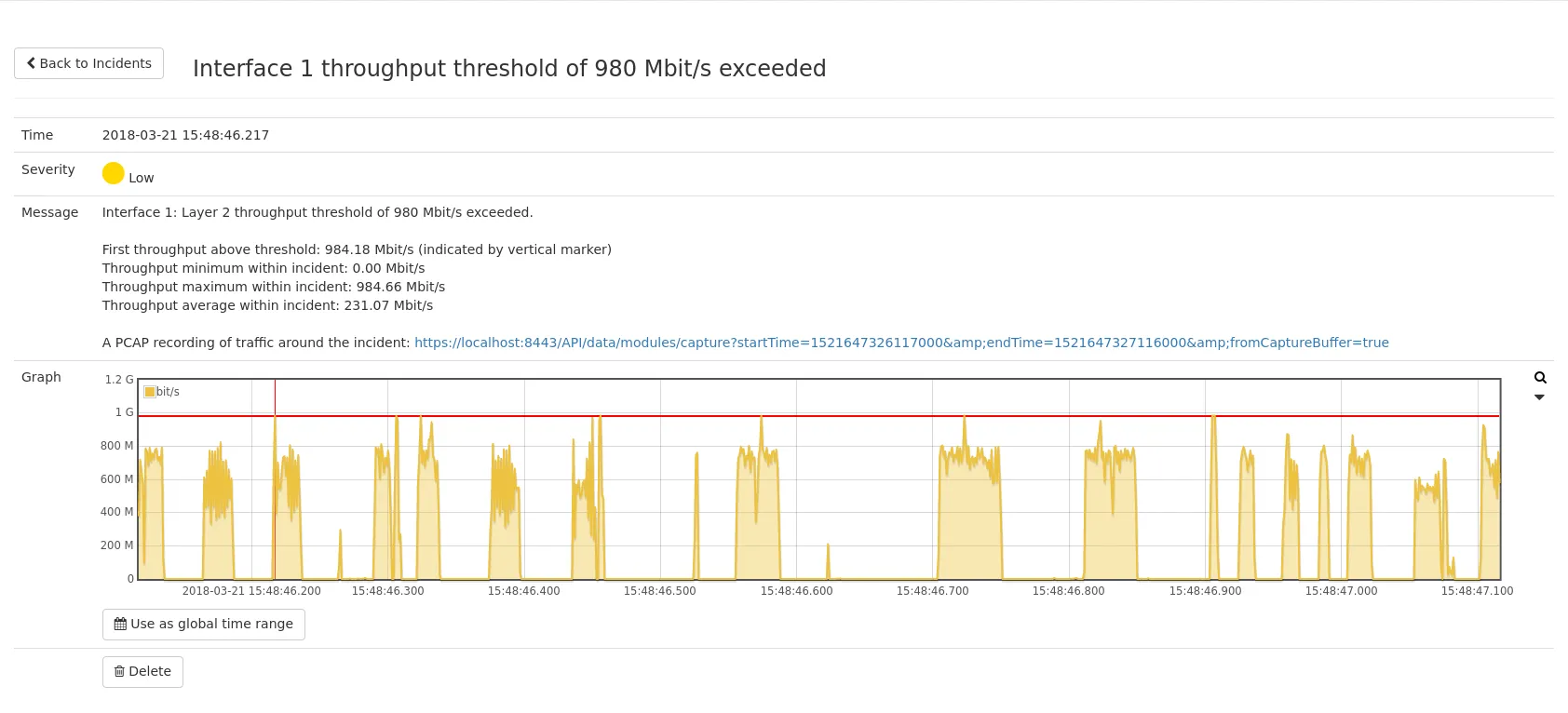Toggle the bit/s series legend label
The image size is (1568, 713).
(x=169, y=392)
